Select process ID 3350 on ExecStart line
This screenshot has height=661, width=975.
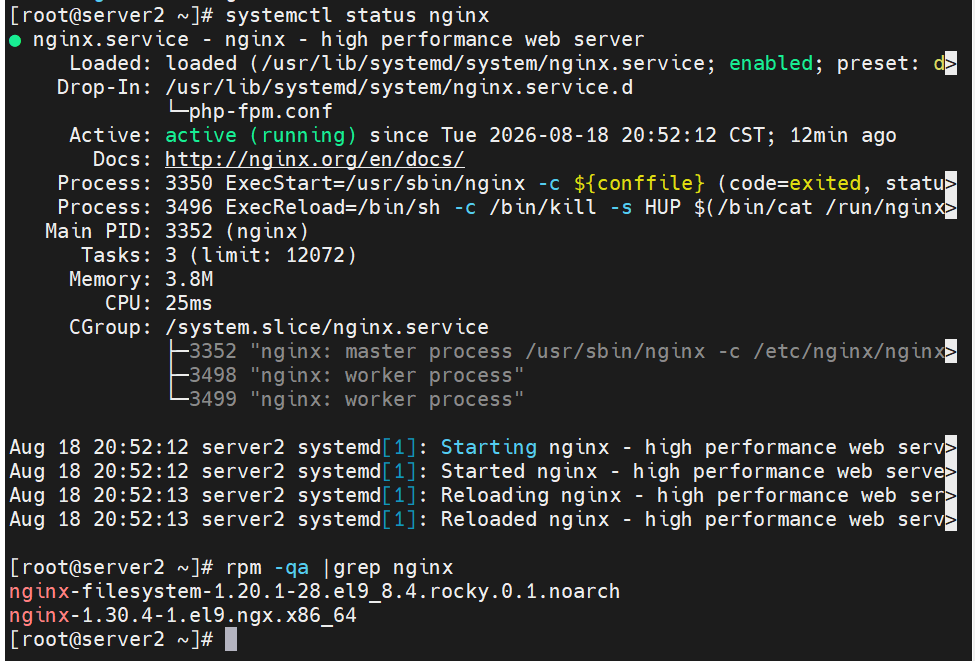click(188, 183)
